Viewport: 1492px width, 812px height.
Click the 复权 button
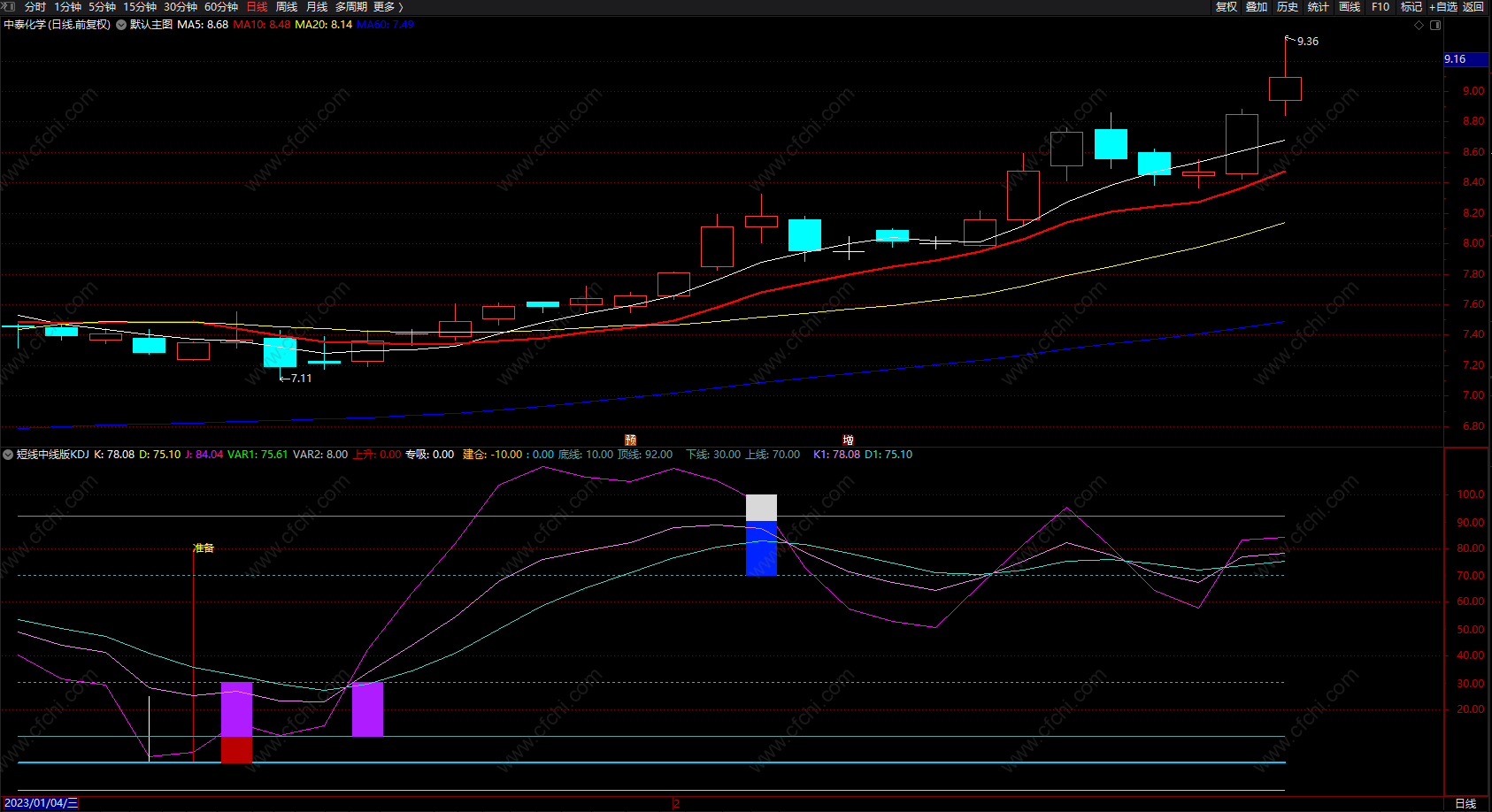point(1226,7)
